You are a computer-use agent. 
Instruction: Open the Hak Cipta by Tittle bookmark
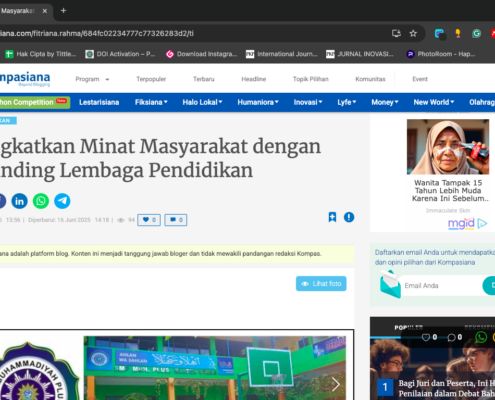[41, 54]
